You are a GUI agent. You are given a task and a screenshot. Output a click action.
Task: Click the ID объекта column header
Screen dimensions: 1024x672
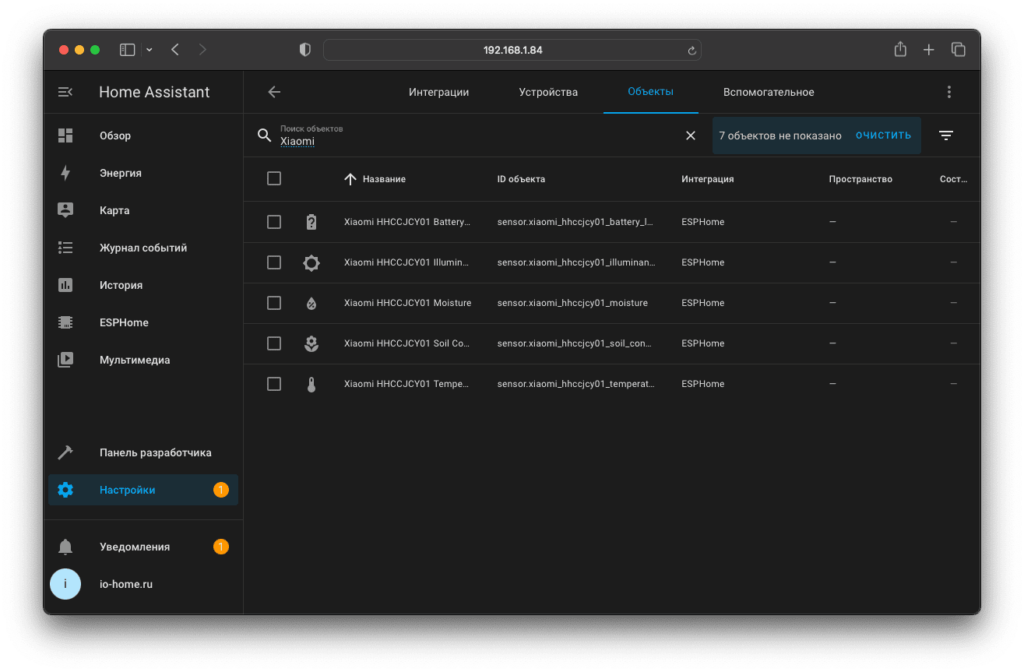tap(521, 179)
